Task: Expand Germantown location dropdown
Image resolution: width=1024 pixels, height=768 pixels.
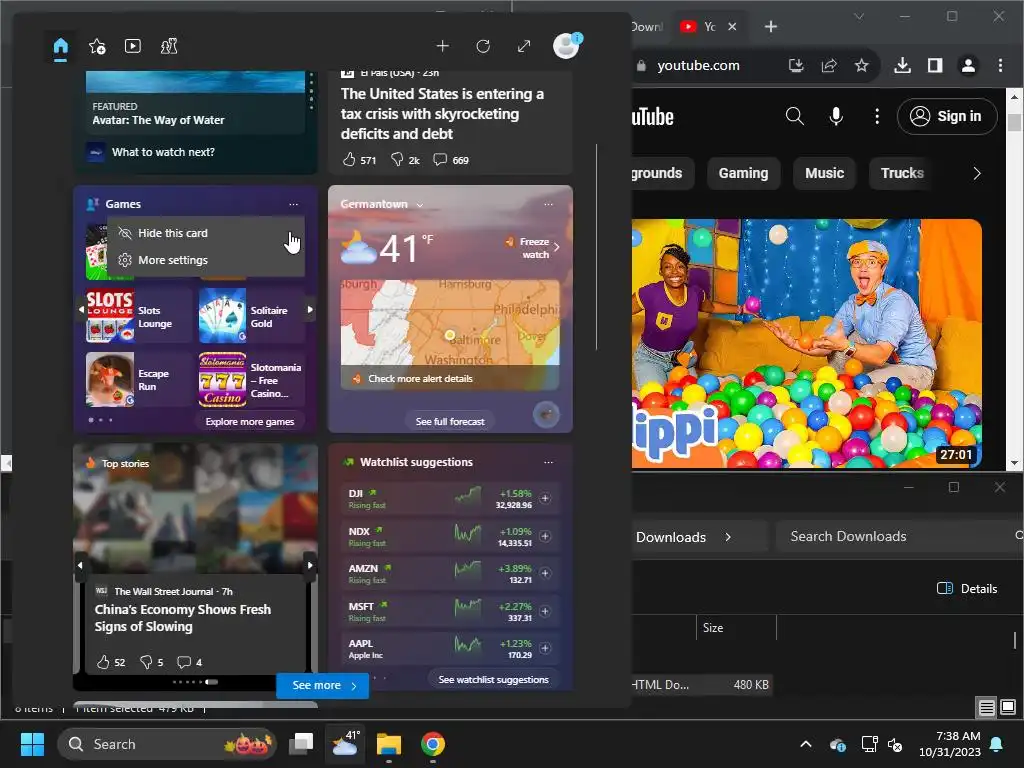Action: click(x=419, y=204)
